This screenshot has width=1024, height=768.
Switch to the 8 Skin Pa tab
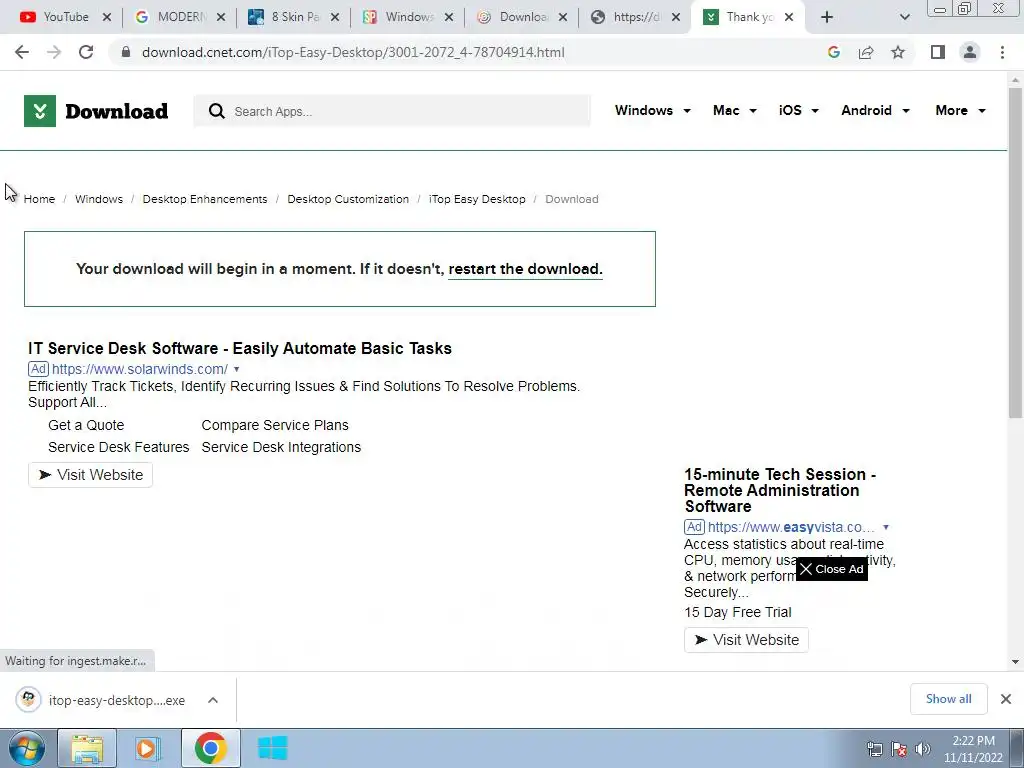[287, 17]
